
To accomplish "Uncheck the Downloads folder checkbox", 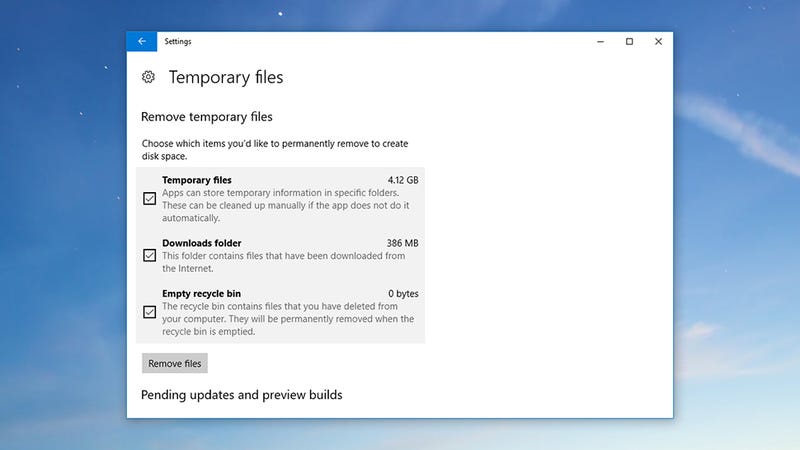I will [x=149, y=255].
